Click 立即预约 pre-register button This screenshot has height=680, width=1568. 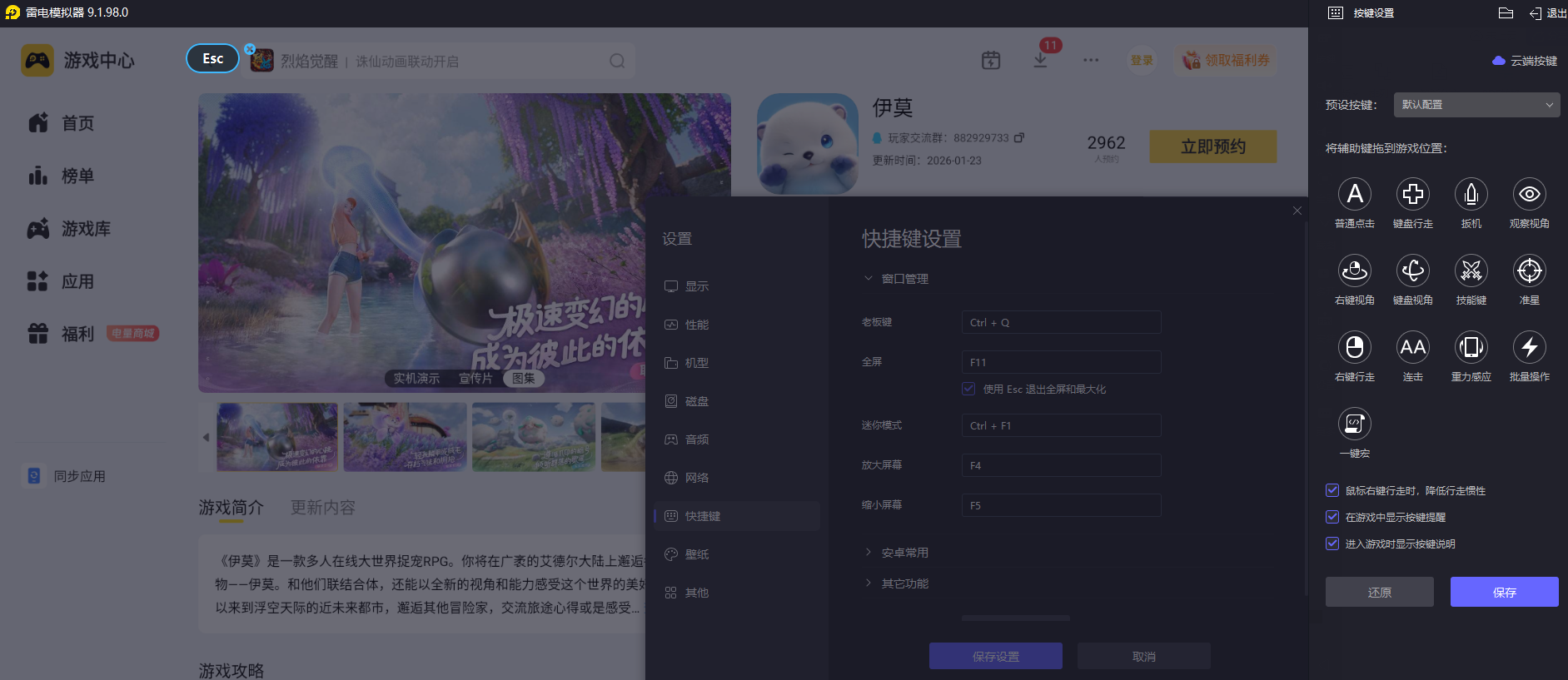(x=1213, y=146)
